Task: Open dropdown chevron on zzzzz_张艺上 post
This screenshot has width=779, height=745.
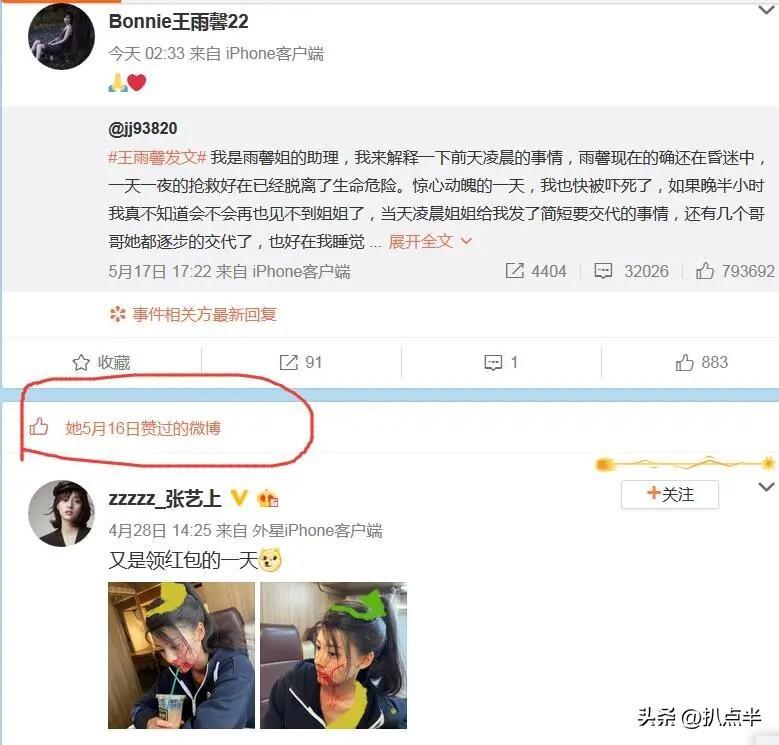Action: tap(766, 487)
